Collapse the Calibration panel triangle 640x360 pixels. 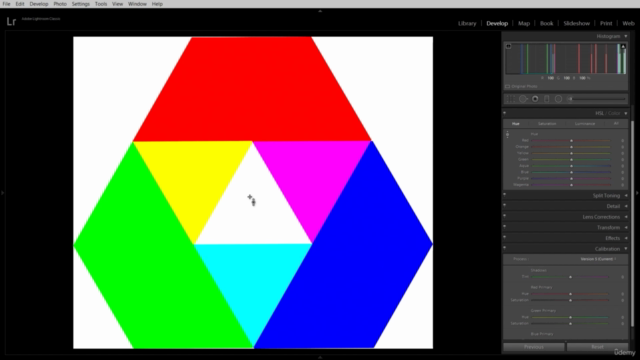pos(626,249)
